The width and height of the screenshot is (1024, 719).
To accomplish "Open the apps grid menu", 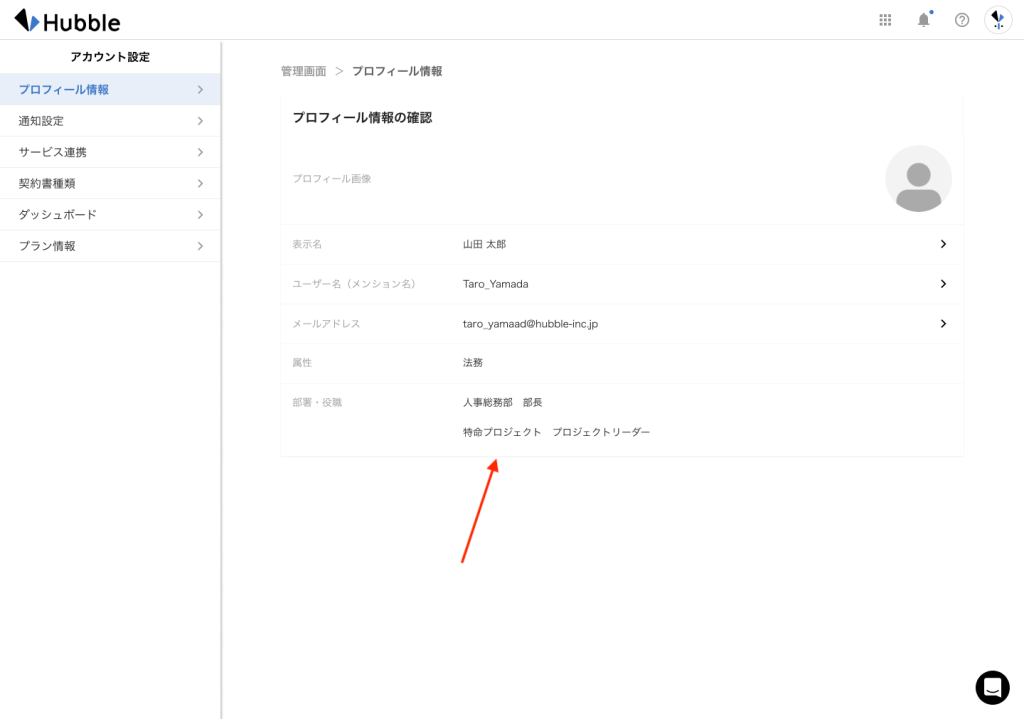I will (x=885, y=20).
